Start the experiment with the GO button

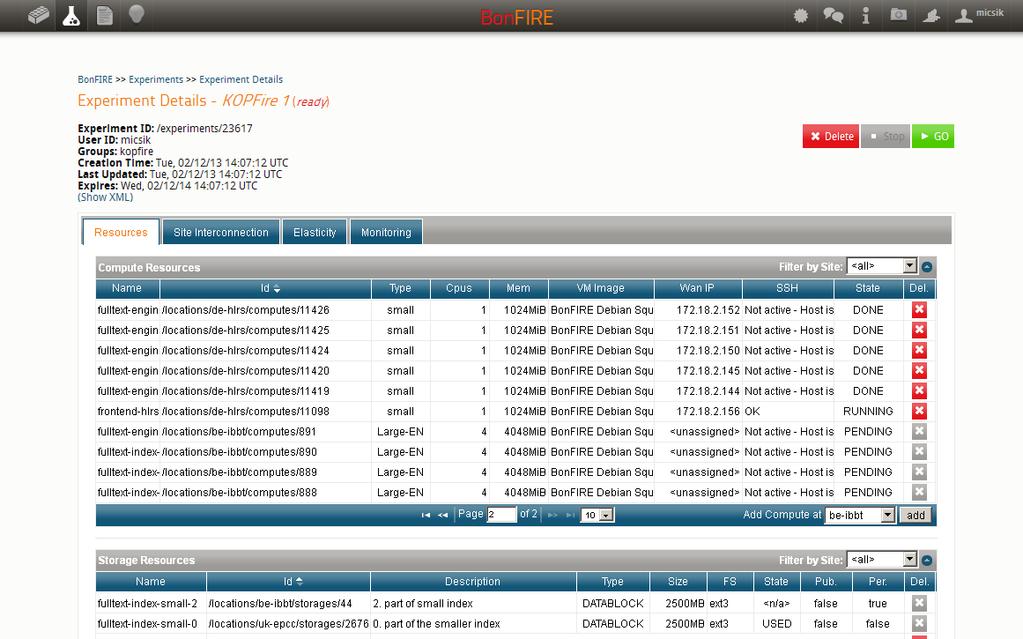[x=933, y=136]
